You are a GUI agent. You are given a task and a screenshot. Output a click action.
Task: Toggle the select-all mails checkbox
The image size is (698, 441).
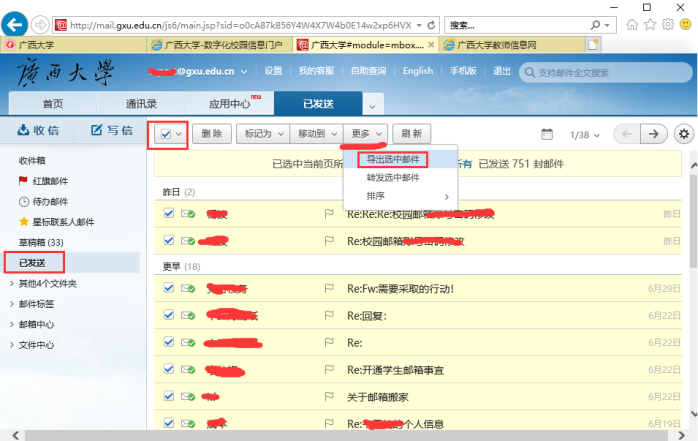click(166, 134)
